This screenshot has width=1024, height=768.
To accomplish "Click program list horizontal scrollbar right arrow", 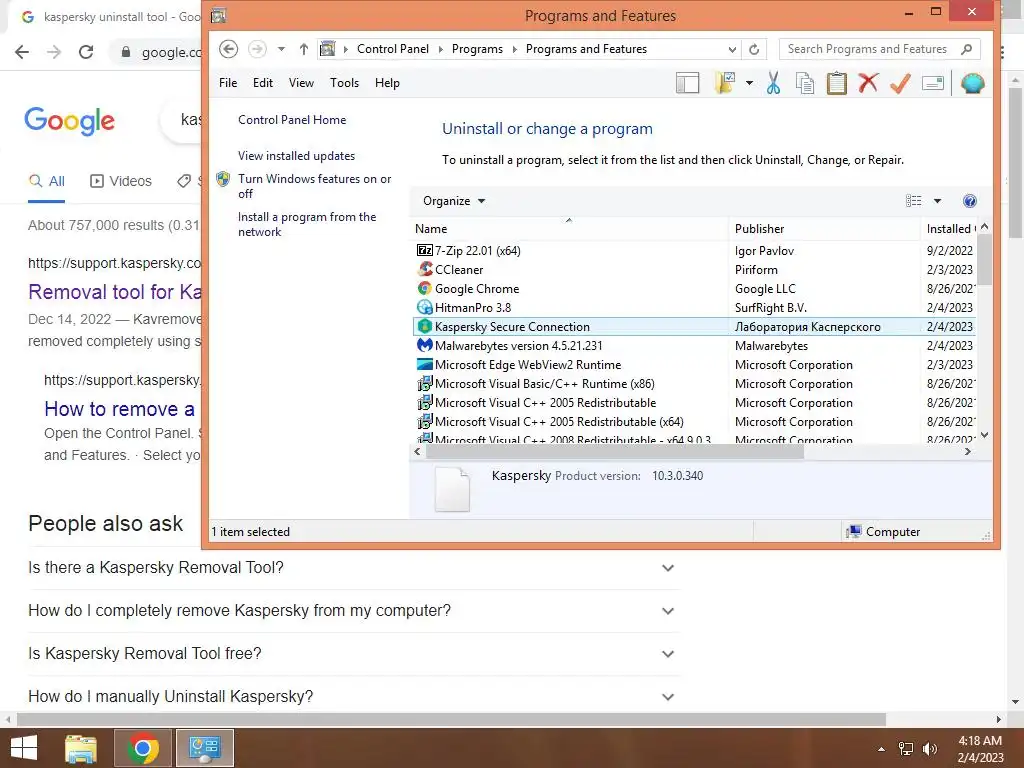I will click(x=968, y=451).
